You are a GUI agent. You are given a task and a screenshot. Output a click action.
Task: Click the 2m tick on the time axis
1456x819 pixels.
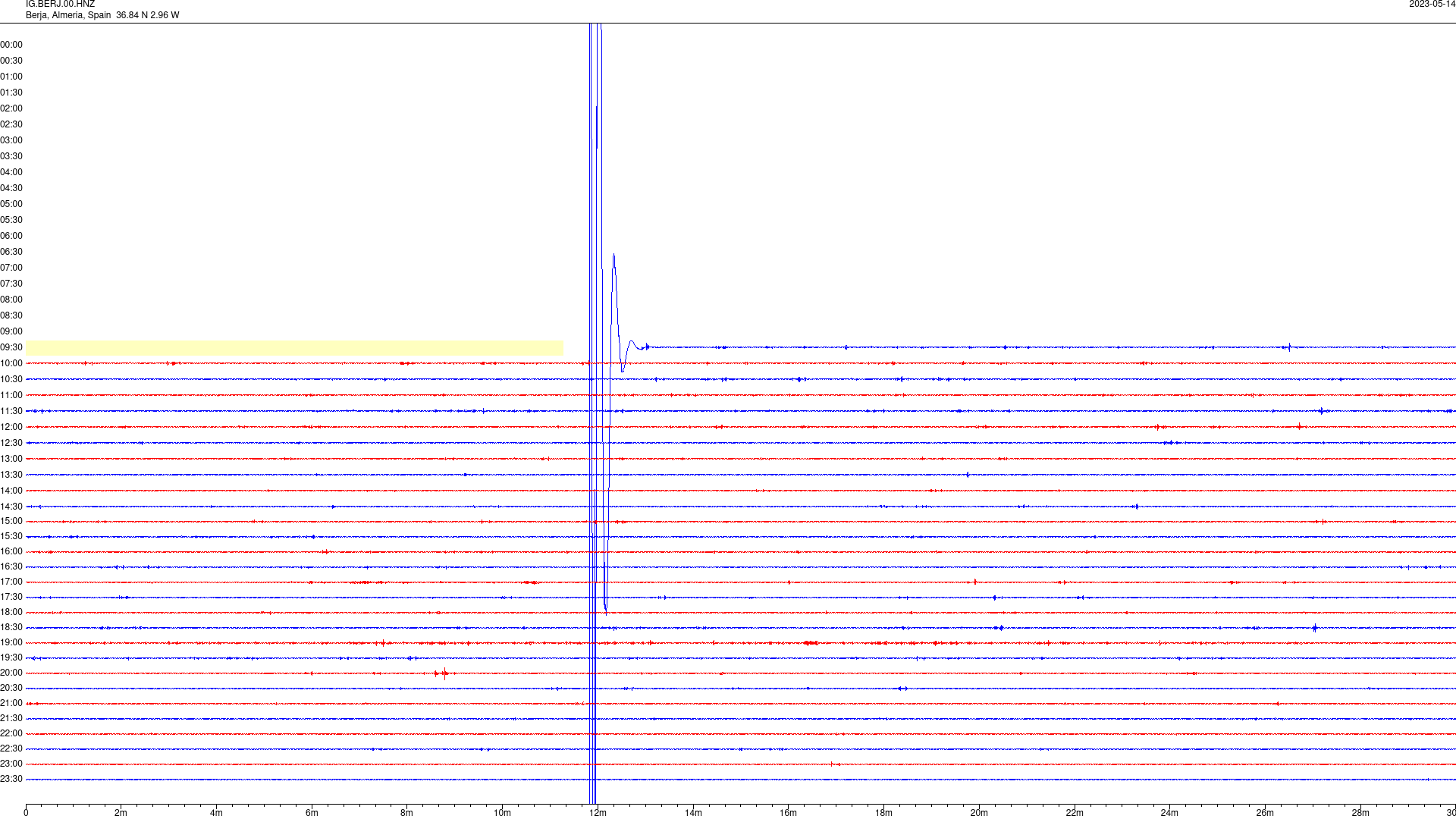tap(121, 813)
